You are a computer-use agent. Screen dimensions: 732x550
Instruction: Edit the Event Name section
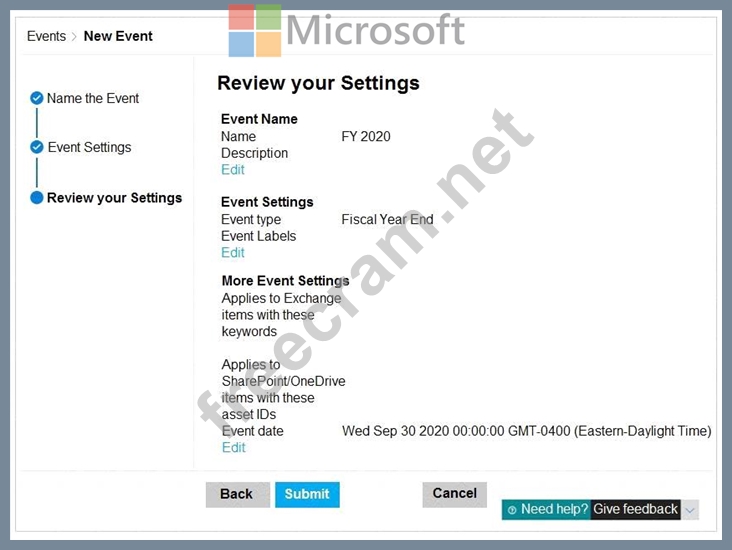232,170
